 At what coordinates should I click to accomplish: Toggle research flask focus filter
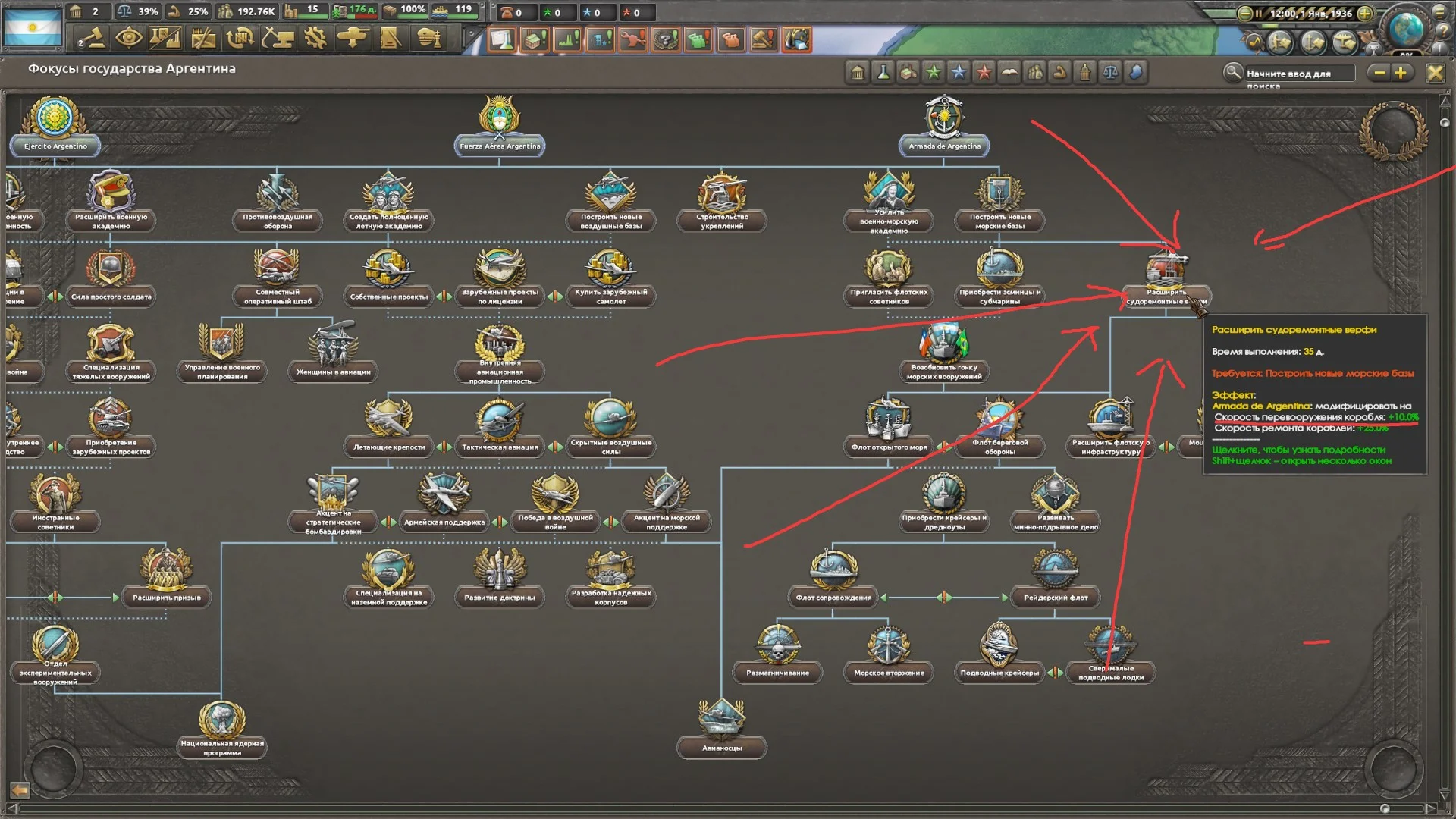click(x=883, y=73)
